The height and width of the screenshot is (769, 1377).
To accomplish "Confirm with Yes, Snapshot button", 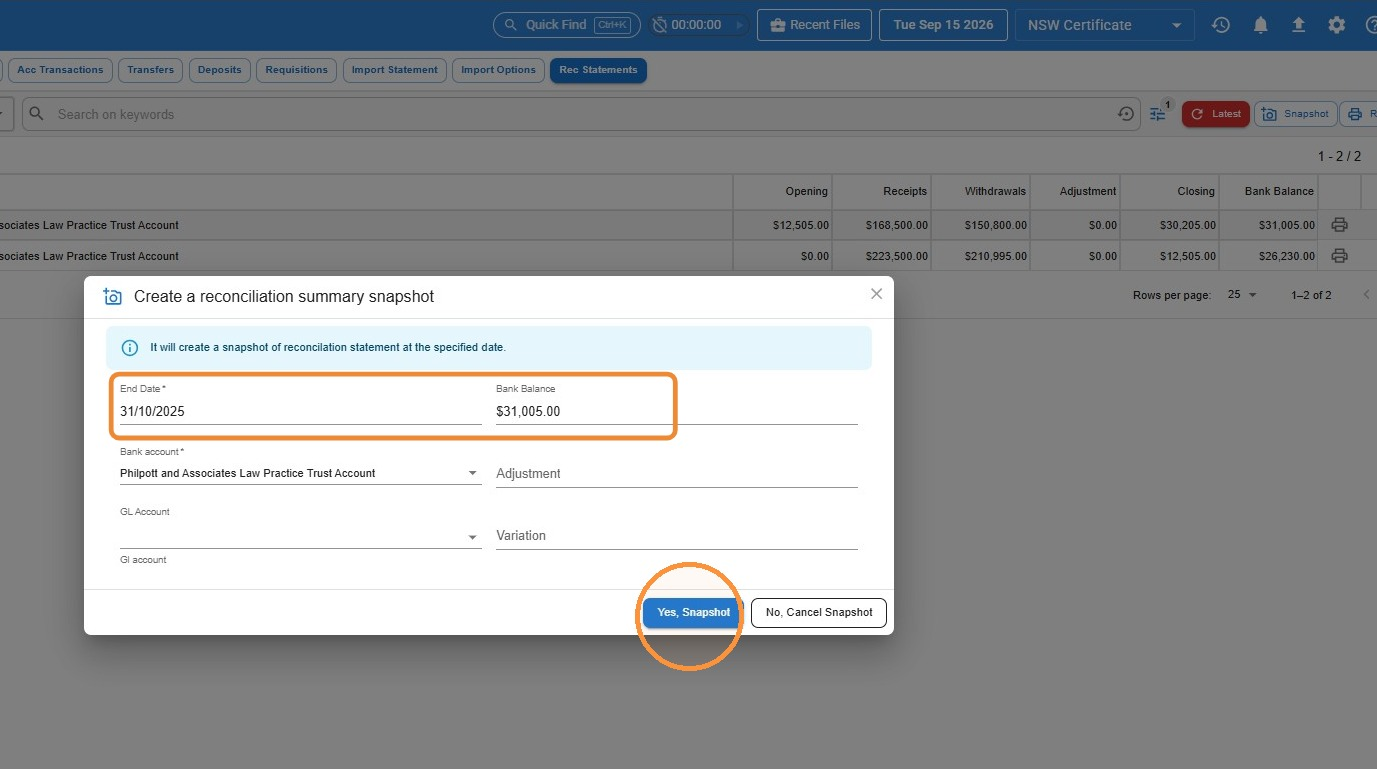I will tap(694, 612).
